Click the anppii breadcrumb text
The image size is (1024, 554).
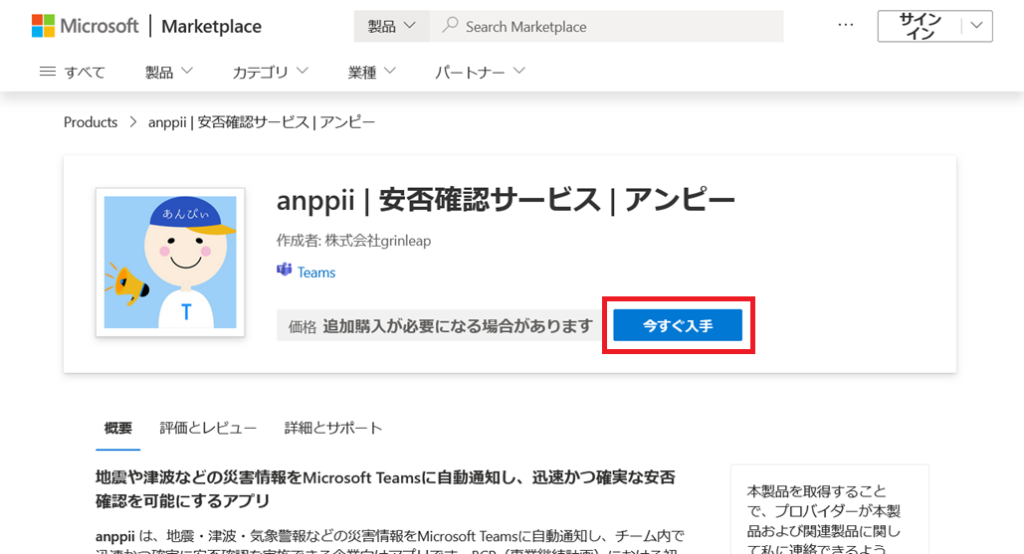(261, 122)
